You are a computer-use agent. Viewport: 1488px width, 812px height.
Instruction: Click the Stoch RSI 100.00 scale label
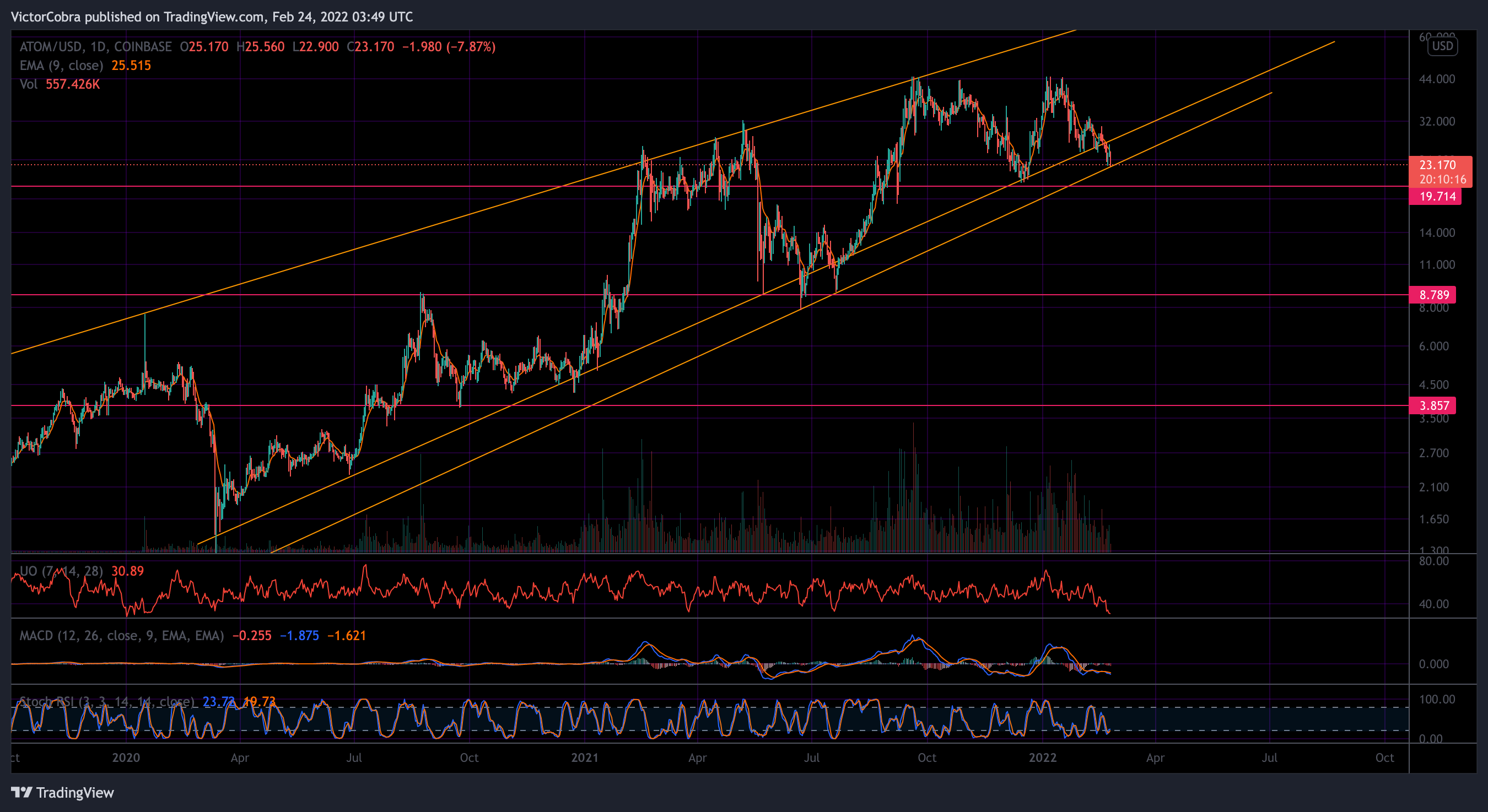point(1437,700)
